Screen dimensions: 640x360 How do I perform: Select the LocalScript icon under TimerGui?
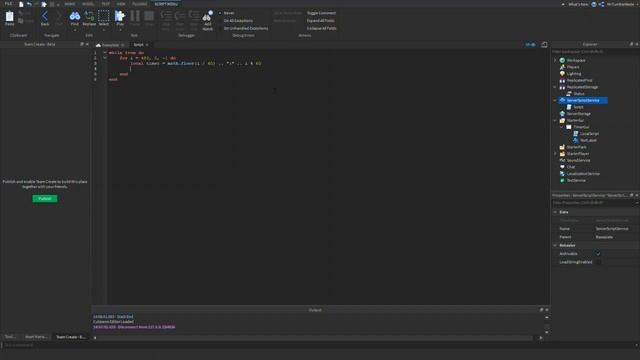point(576,133)
